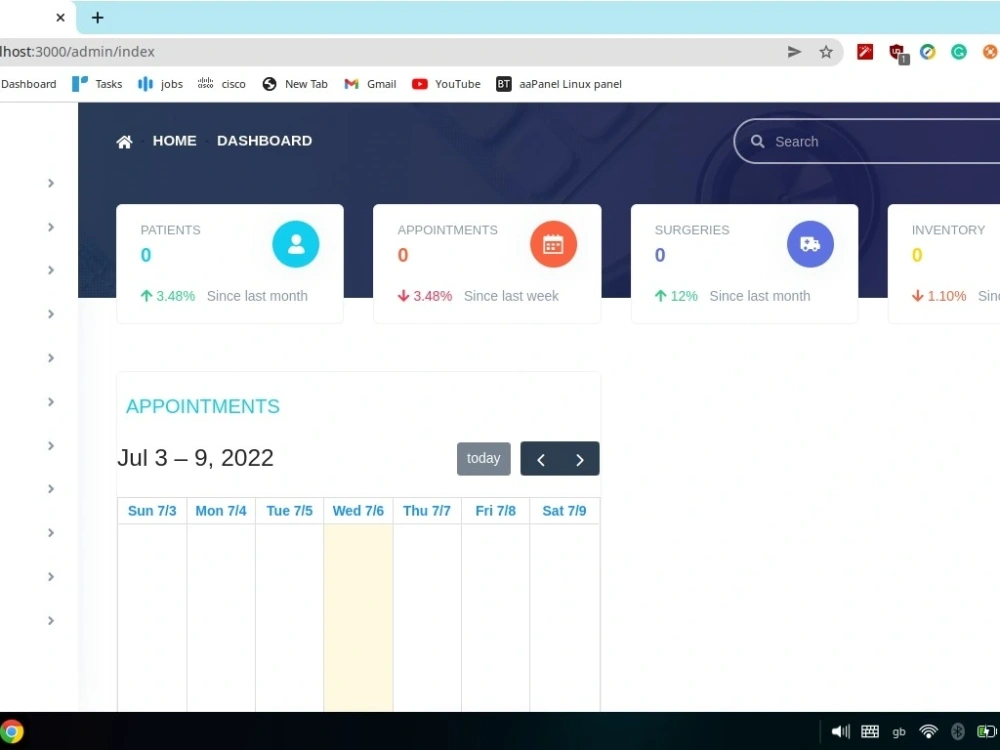Expand the eighth sidebar chevron
Image resolution: width=1000 pixels, height=750 pixels.
(x=51, y=489)
